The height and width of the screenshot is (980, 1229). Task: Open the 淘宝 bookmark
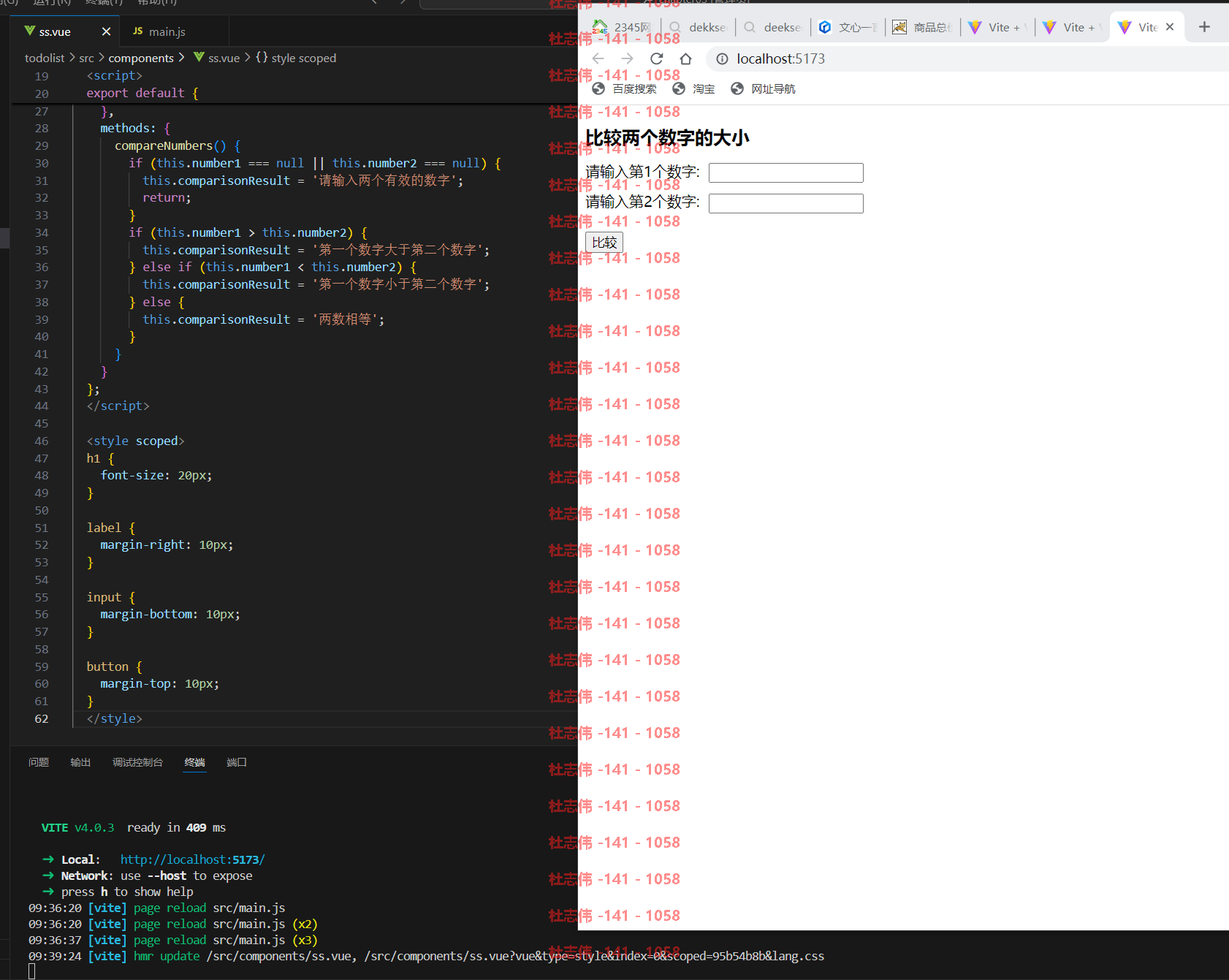click(x=694, y=88)
